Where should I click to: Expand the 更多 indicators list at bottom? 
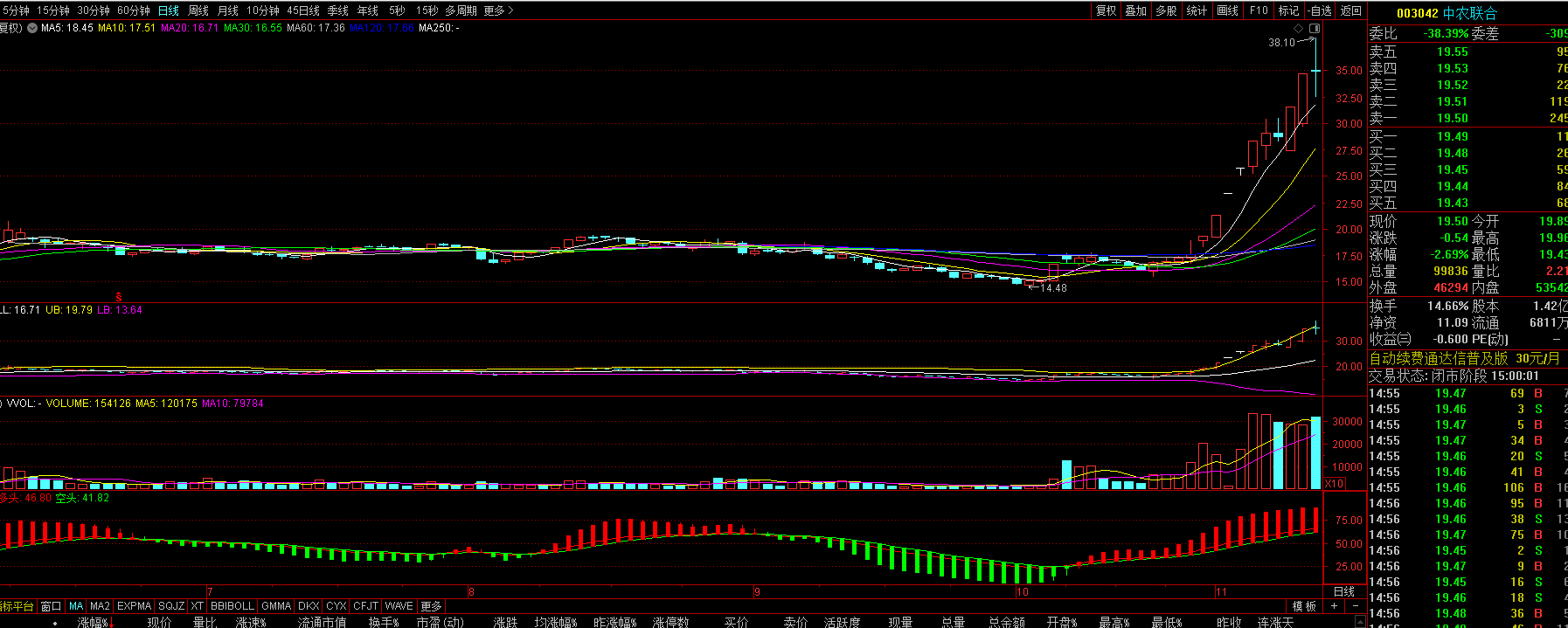(432, 606)
